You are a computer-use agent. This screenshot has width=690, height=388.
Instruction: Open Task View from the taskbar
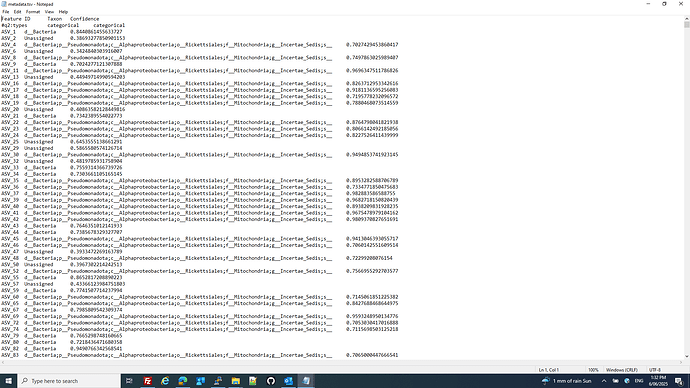(x=129, y=381)
